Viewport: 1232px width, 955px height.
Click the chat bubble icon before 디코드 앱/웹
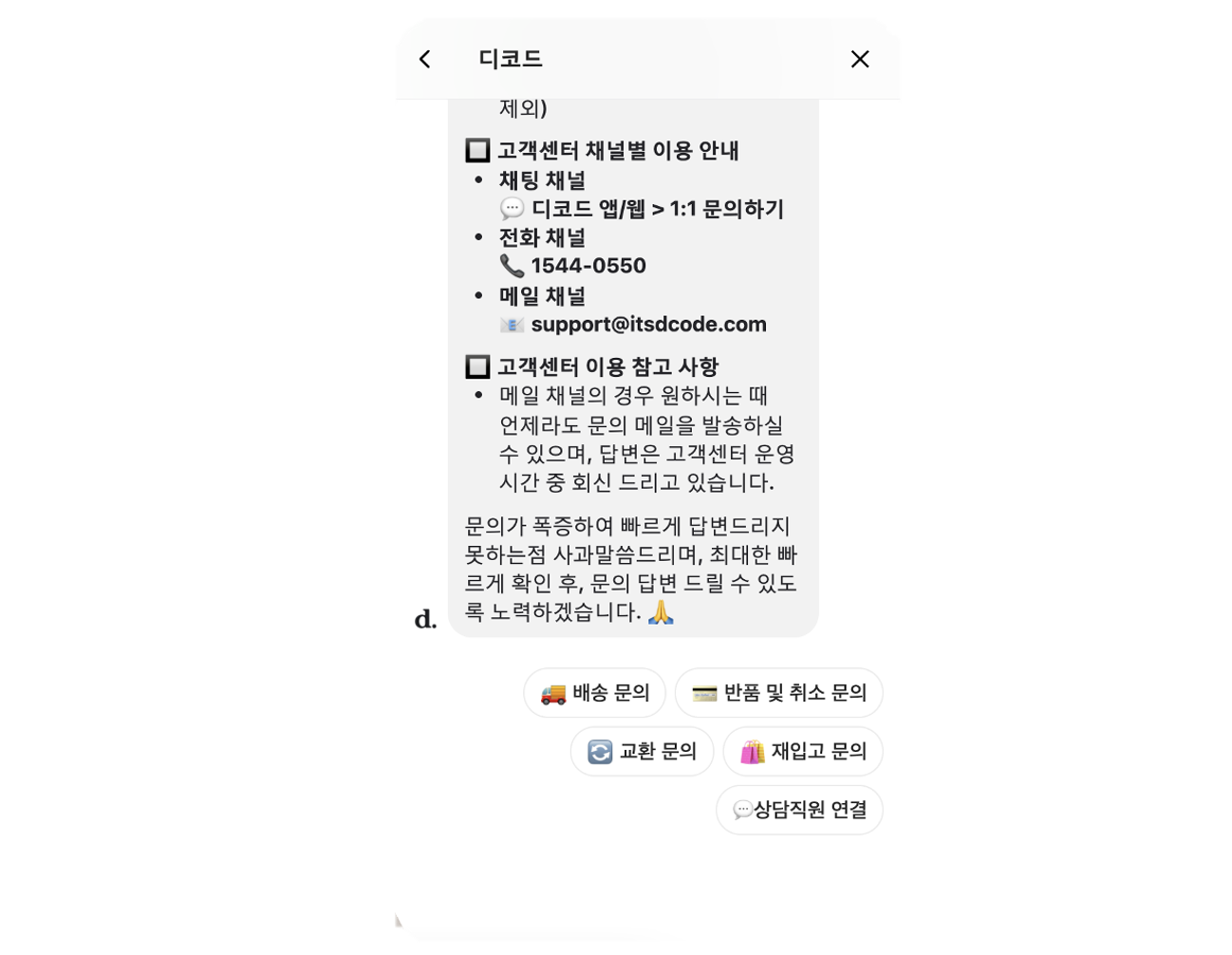coord(512,208)
